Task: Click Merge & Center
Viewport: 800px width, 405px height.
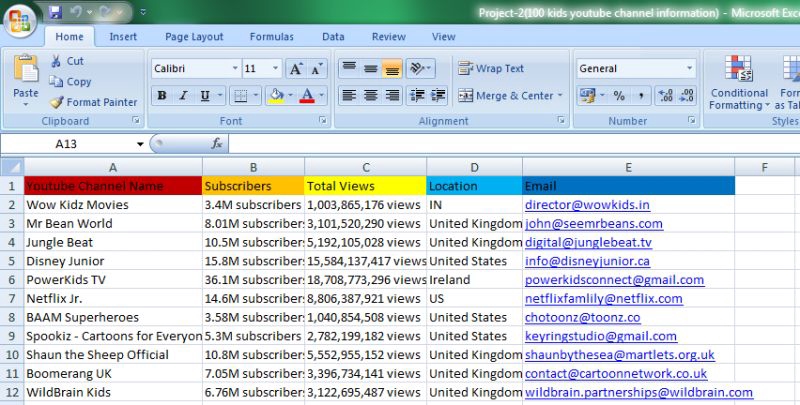Action: [505, 95]
